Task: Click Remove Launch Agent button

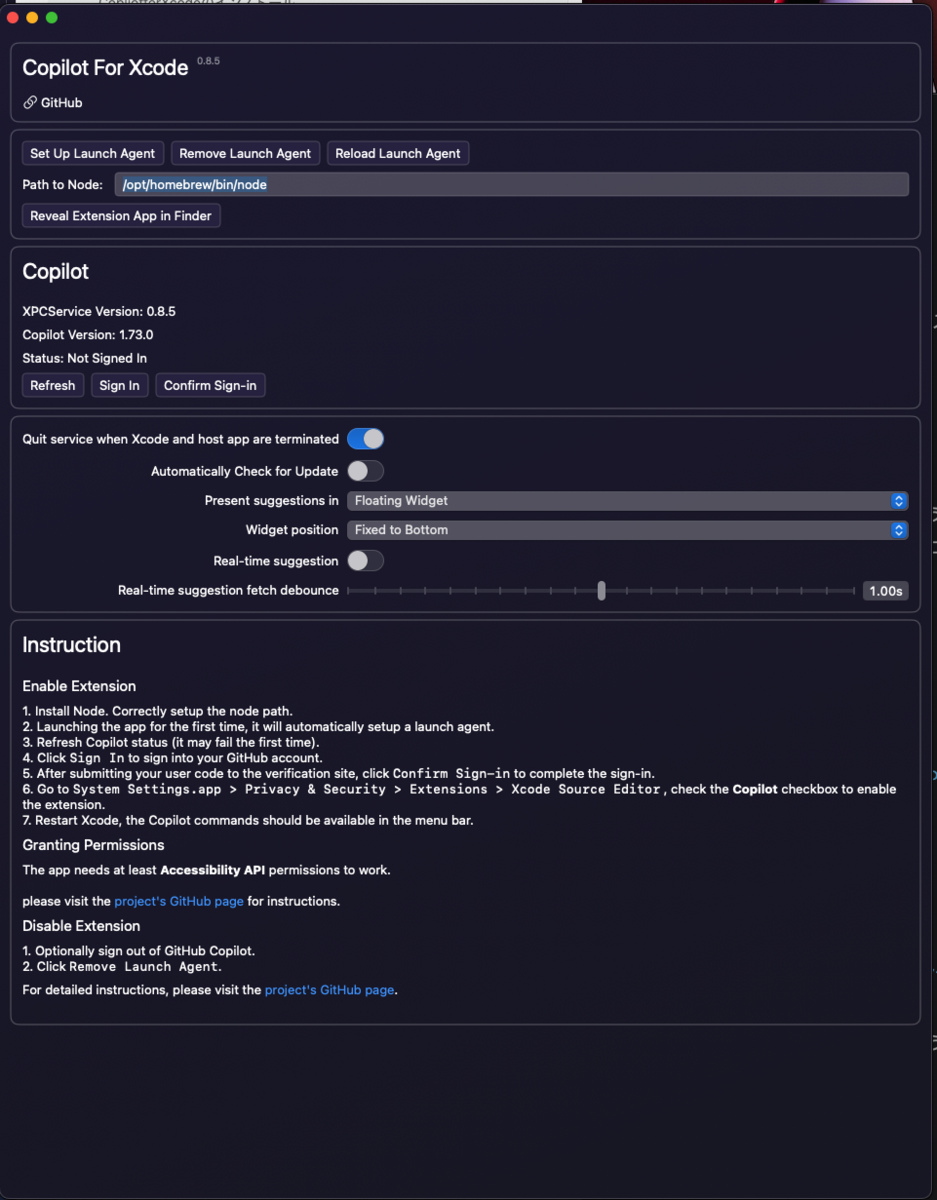Action: [245, 153]
